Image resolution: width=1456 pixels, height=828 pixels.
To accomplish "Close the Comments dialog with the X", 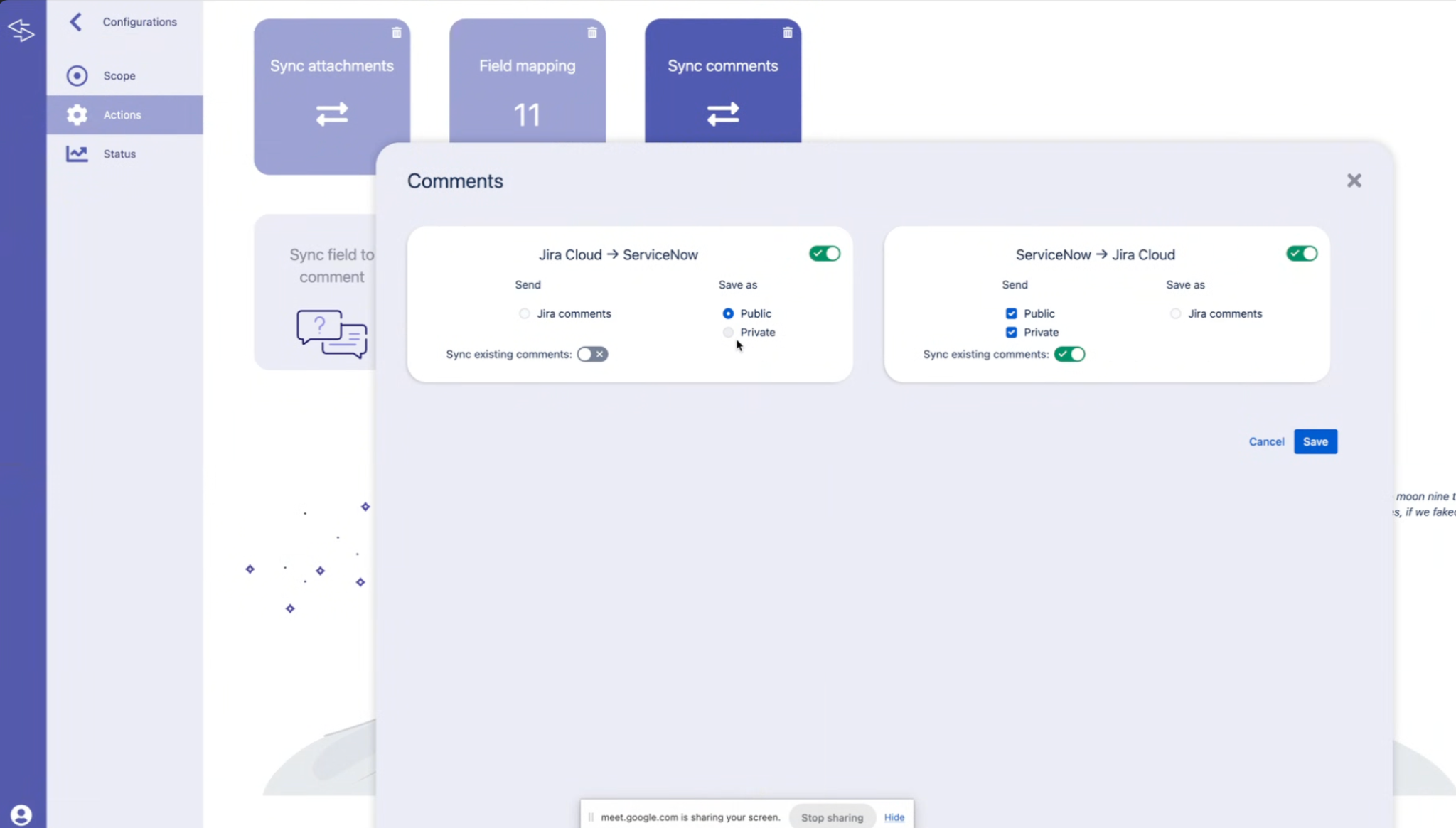I will pyautogui.click(x=1354, y=181).
